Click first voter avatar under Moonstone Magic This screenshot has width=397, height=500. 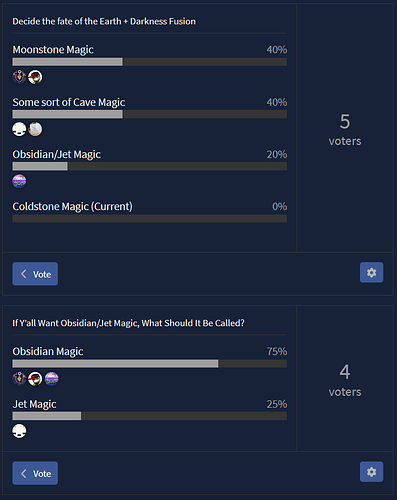pos(19,77)
